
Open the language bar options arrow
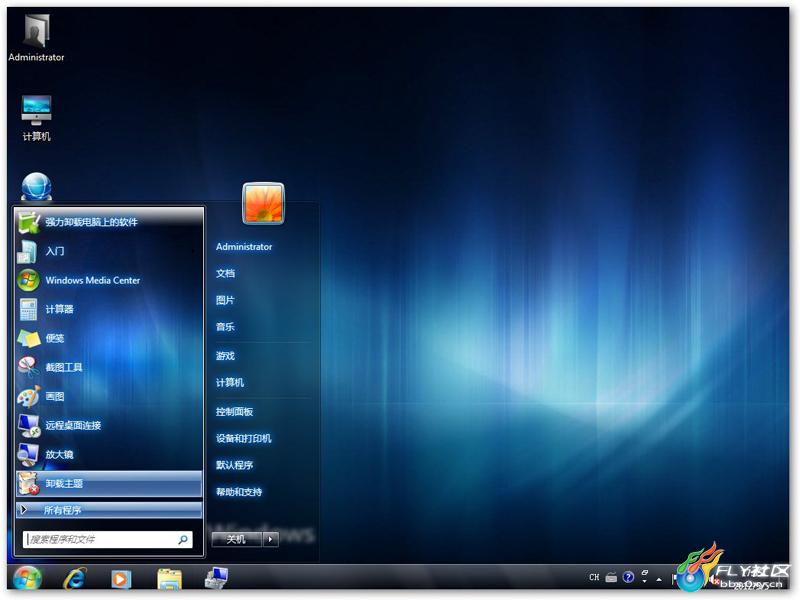click(645, 582)
